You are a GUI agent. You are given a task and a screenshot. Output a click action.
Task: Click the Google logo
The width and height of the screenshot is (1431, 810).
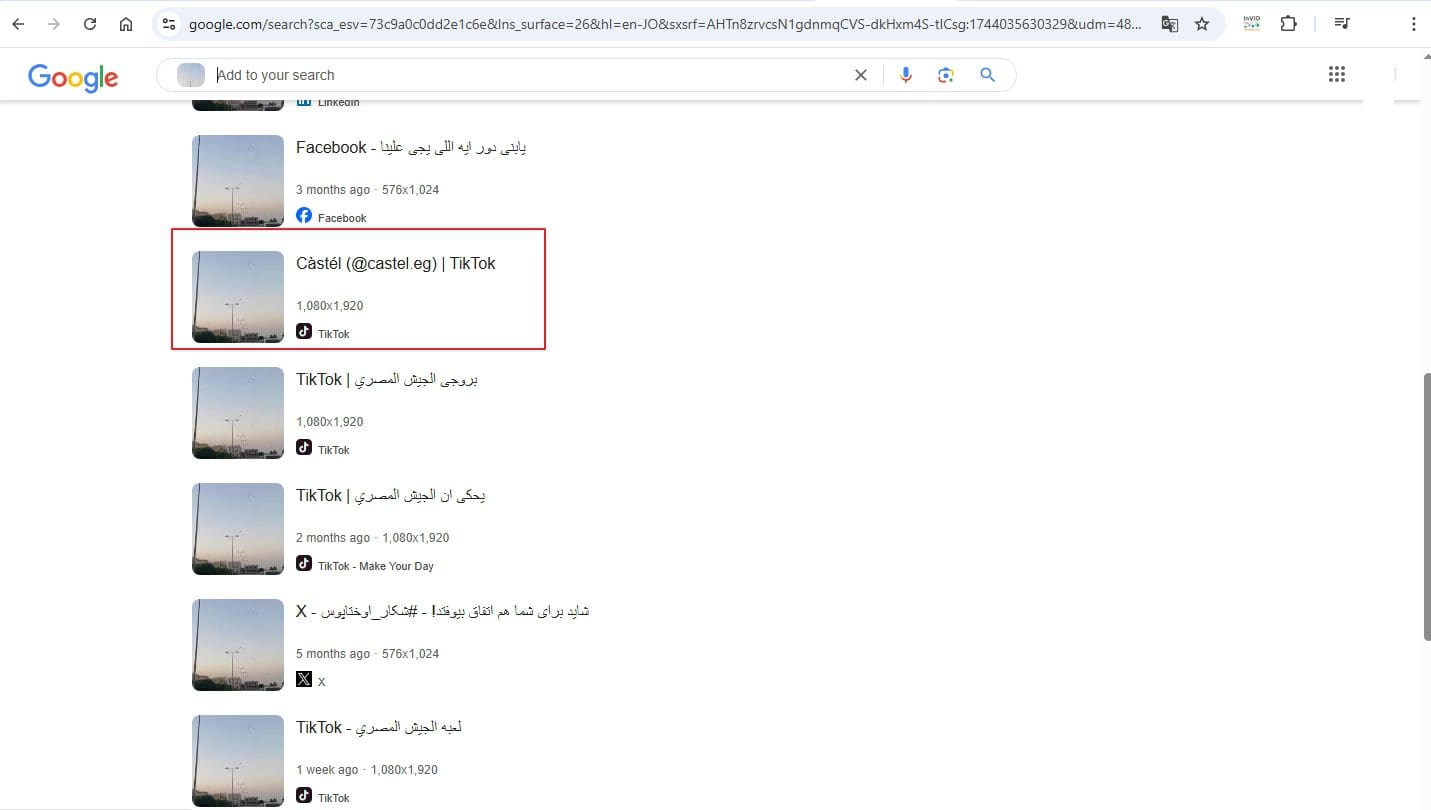click(x=73, y=77)
